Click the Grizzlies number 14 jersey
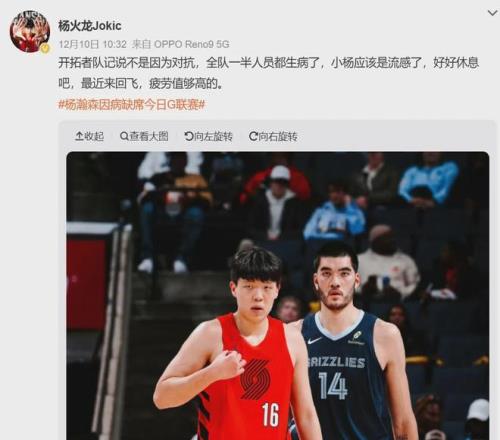The height and width of the screenshot is (440, 500). pyautogui.click(x=343, y=373)
